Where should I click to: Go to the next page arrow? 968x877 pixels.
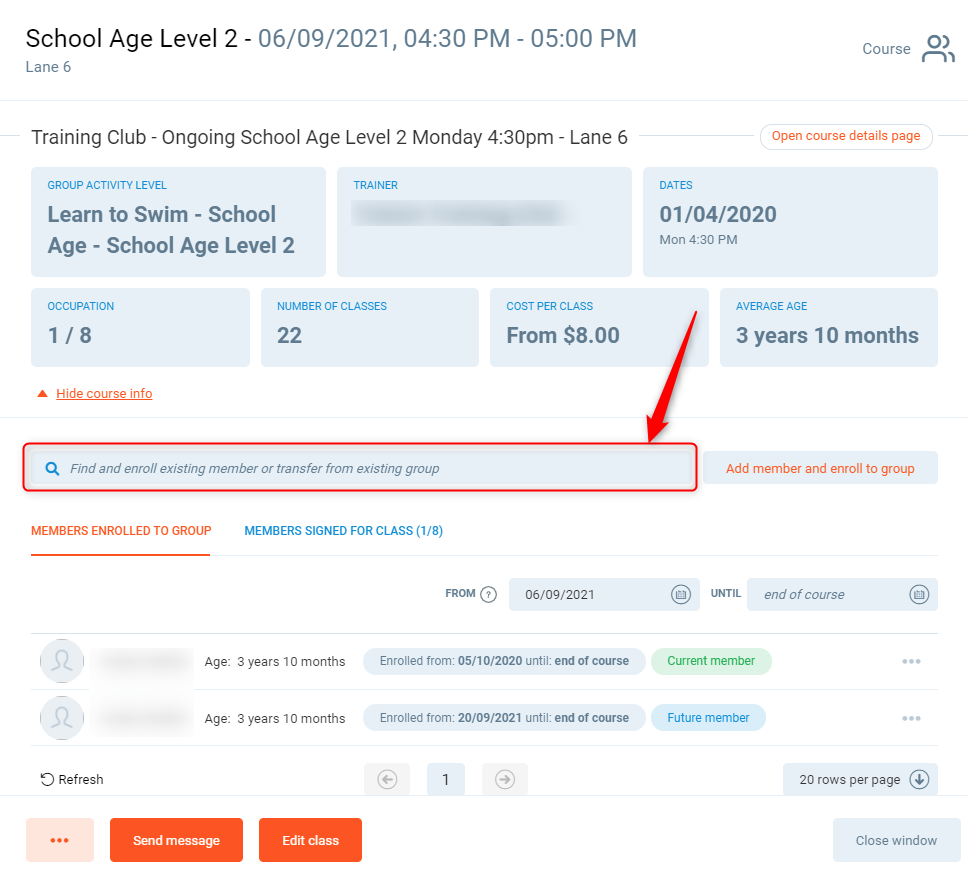click(x=505, y=779)
